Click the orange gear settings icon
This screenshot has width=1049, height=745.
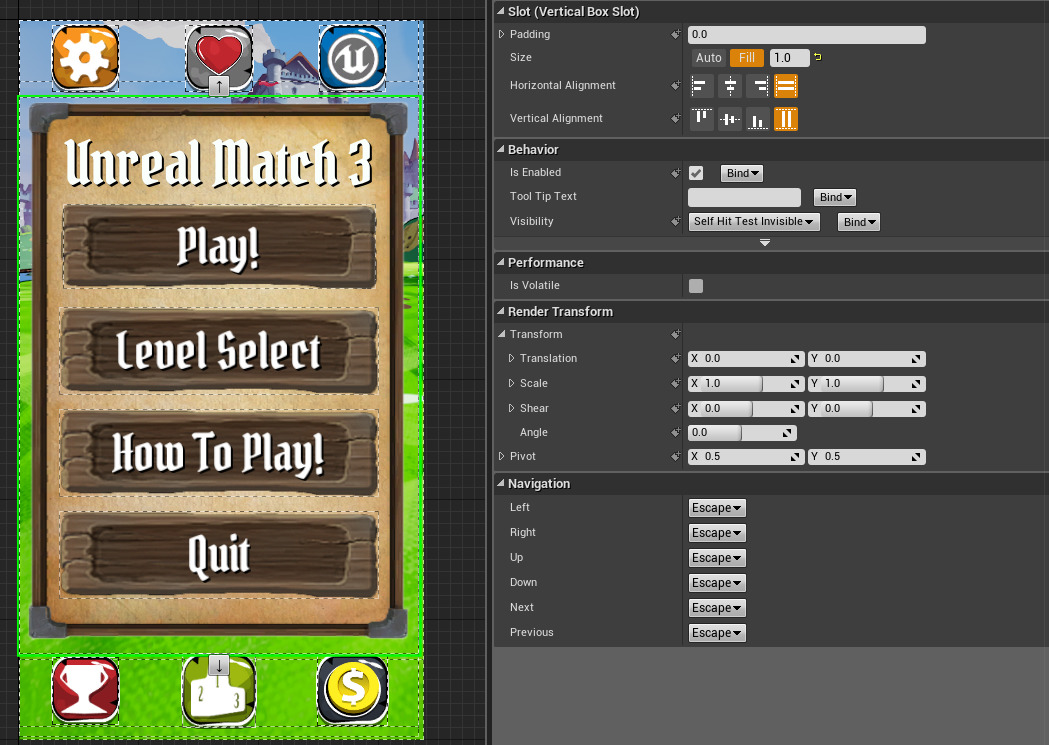86,57
